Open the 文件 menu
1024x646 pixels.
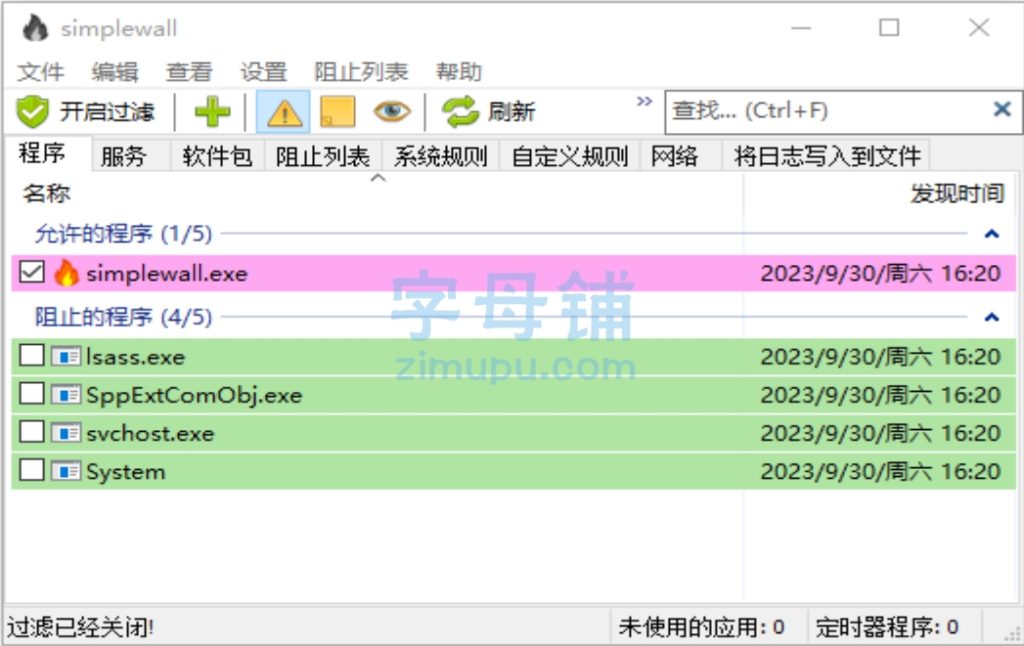point(40,72)
